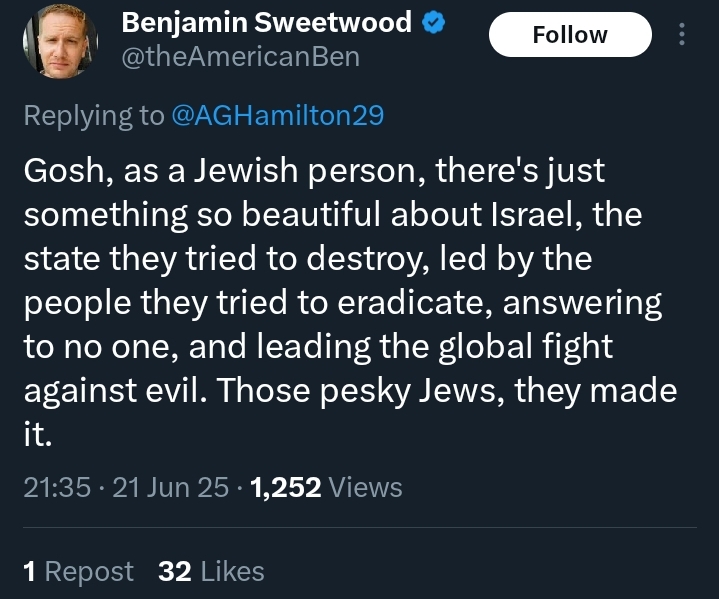
Task: Click the Follow button
Action: 569,35
